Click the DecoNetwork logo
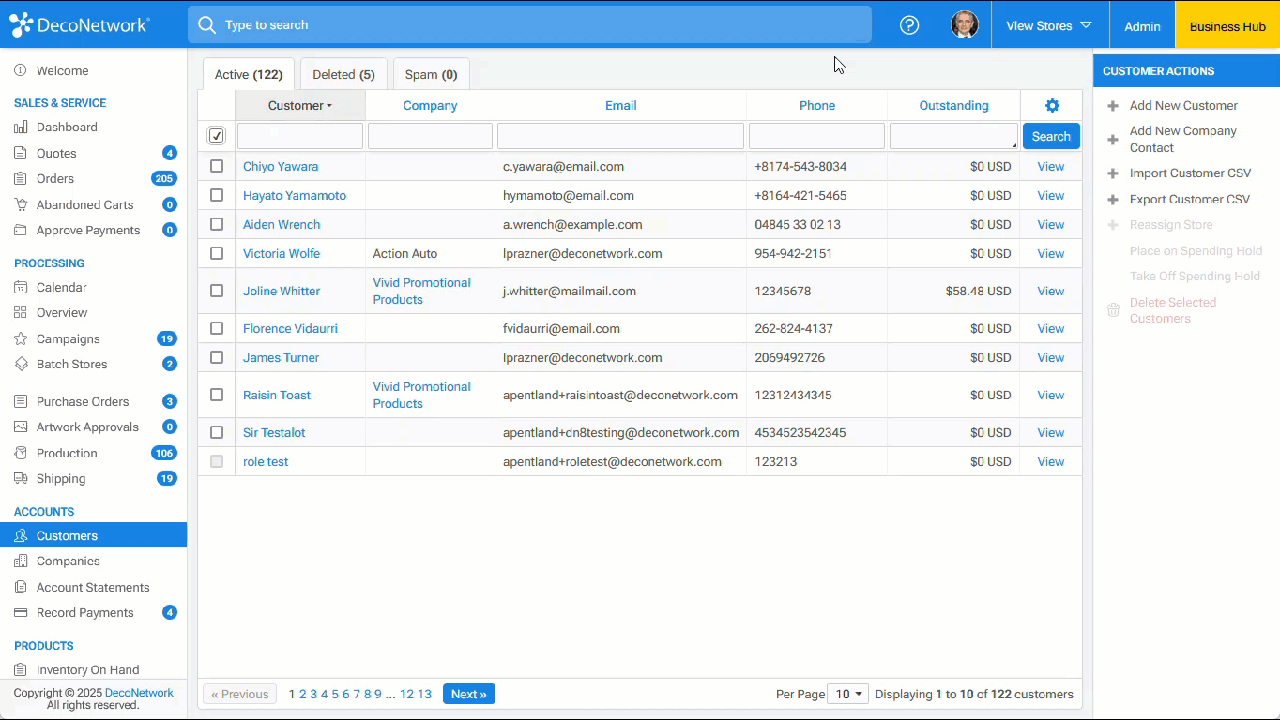Viewport: 1280px width, 720px height. (79, 25)
